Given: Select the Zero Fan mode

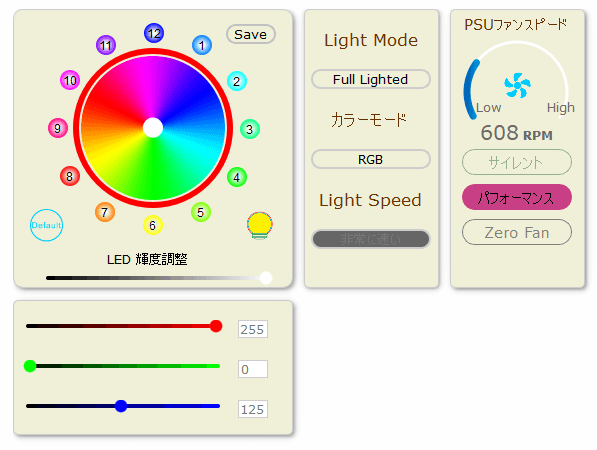Looking at the screenshot, I should [517, 232].
